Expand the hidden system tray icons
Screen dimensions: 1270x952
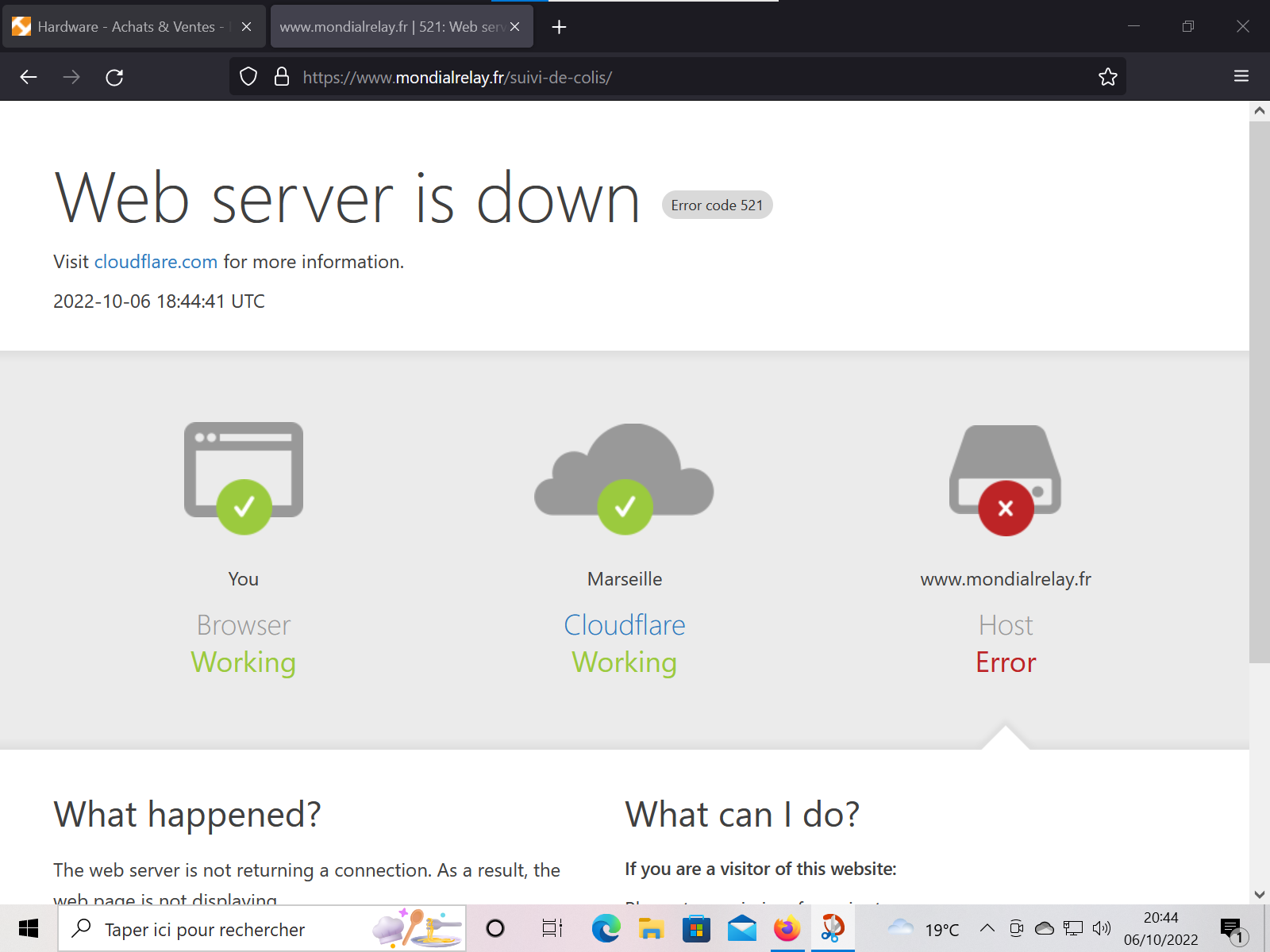[987, 928]
